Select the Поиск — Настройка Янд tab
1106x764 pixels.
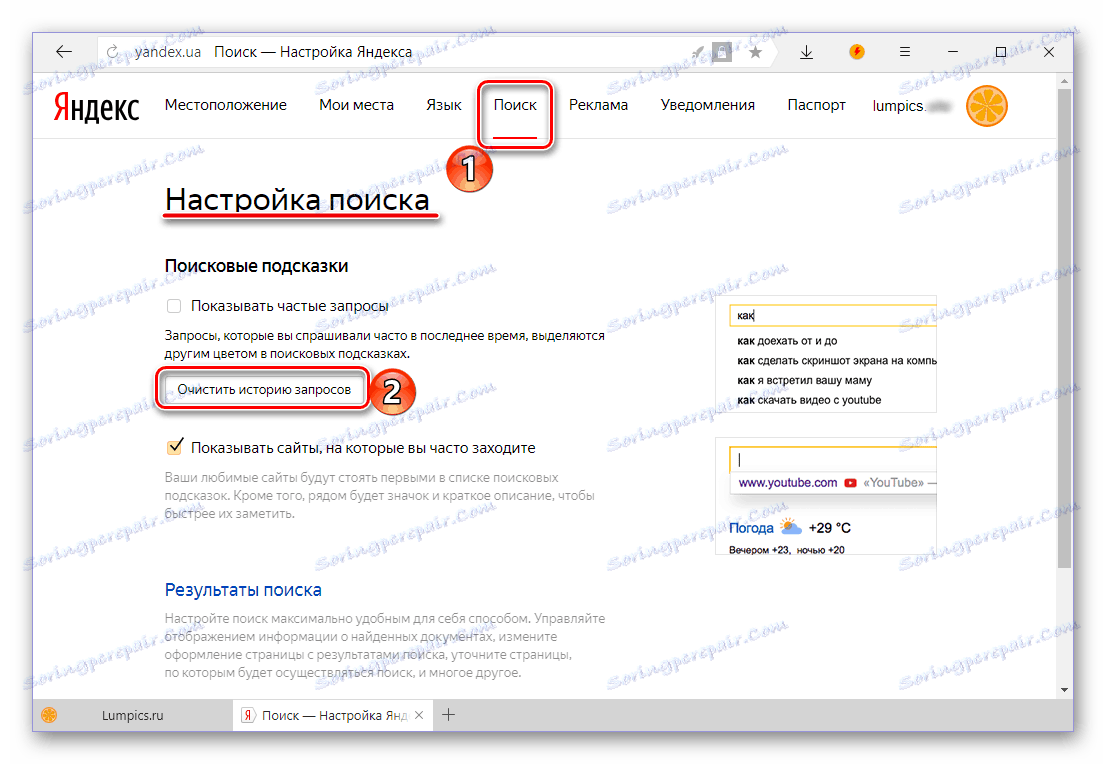tap(334, 715)
